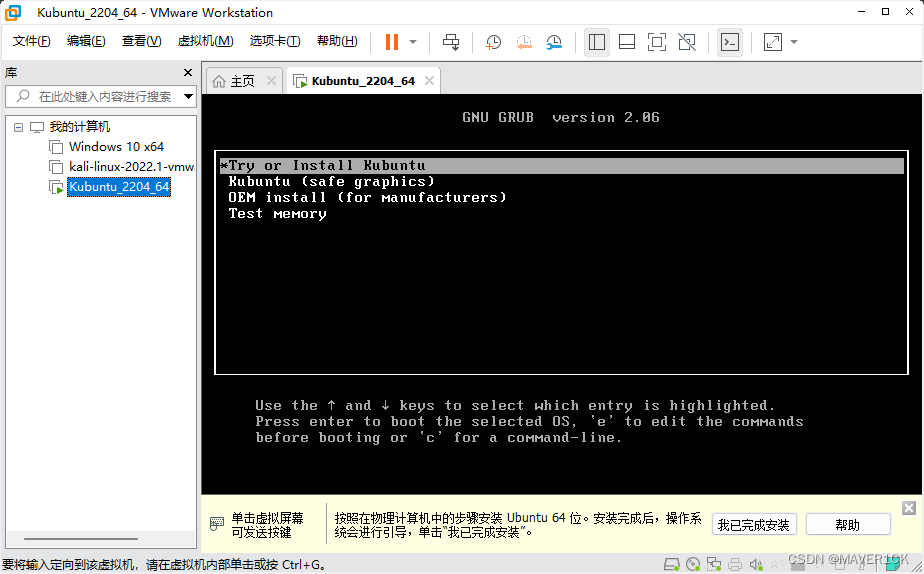Minimize the VMware Workstation window

[x=861, y=12]
